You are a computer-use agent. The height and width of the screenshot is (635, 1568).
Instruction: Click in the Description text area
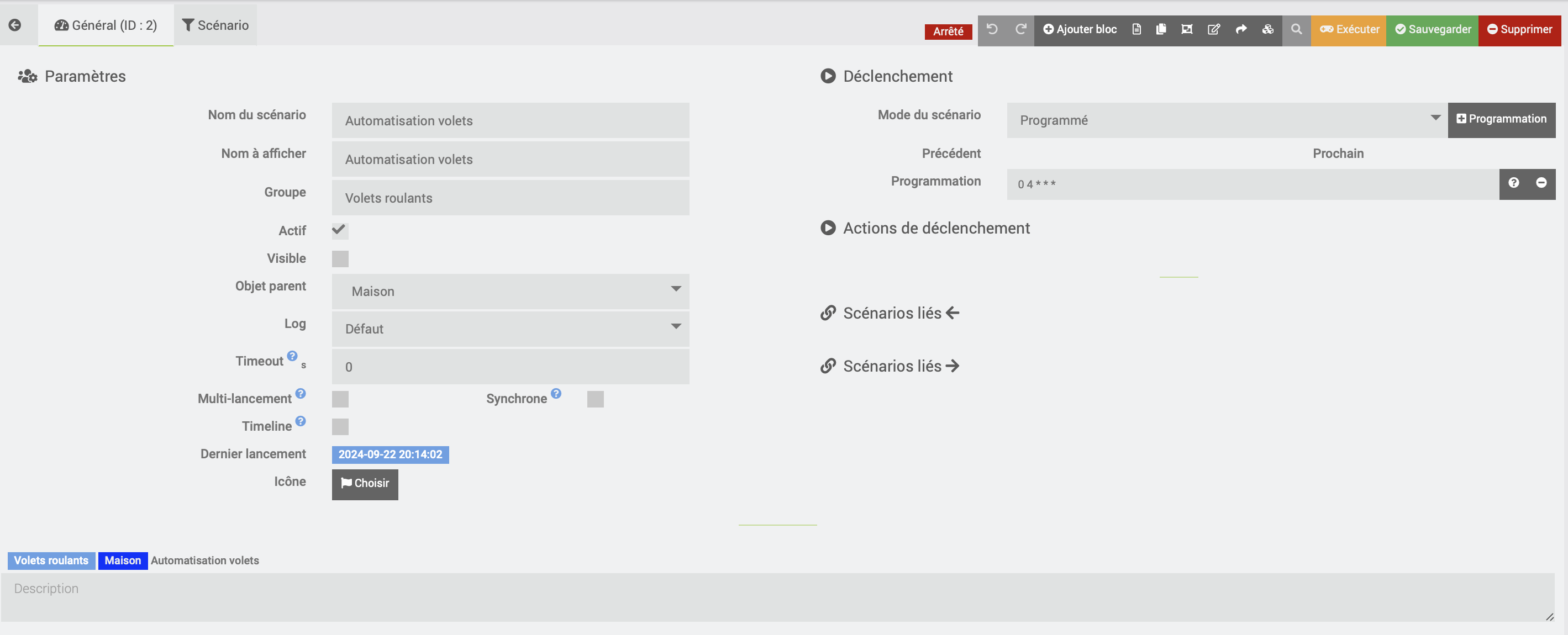tap(777, 597)
